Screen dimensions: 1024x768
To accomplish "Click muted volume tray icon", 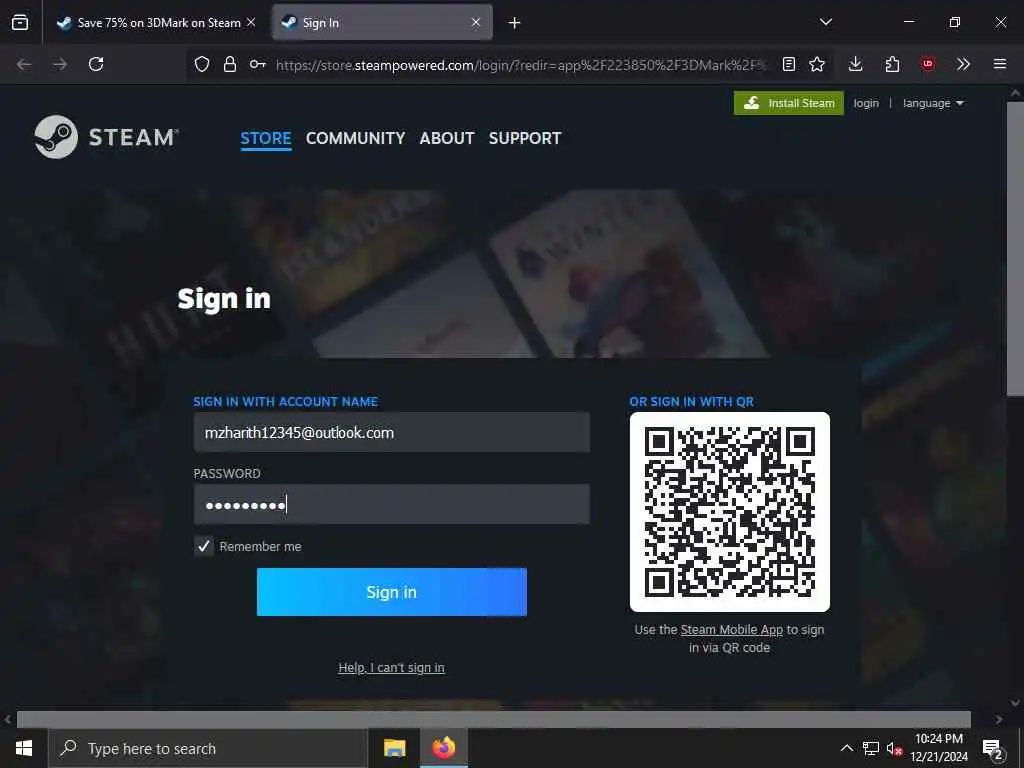I will 894,748.
